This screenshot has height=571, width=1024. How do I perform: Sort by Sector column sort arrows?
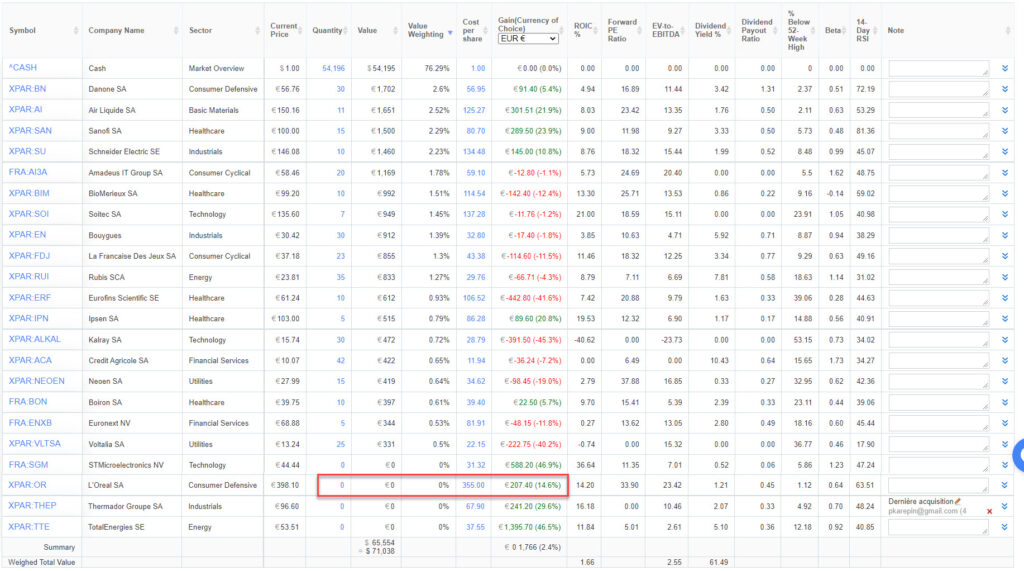[258, 31]
